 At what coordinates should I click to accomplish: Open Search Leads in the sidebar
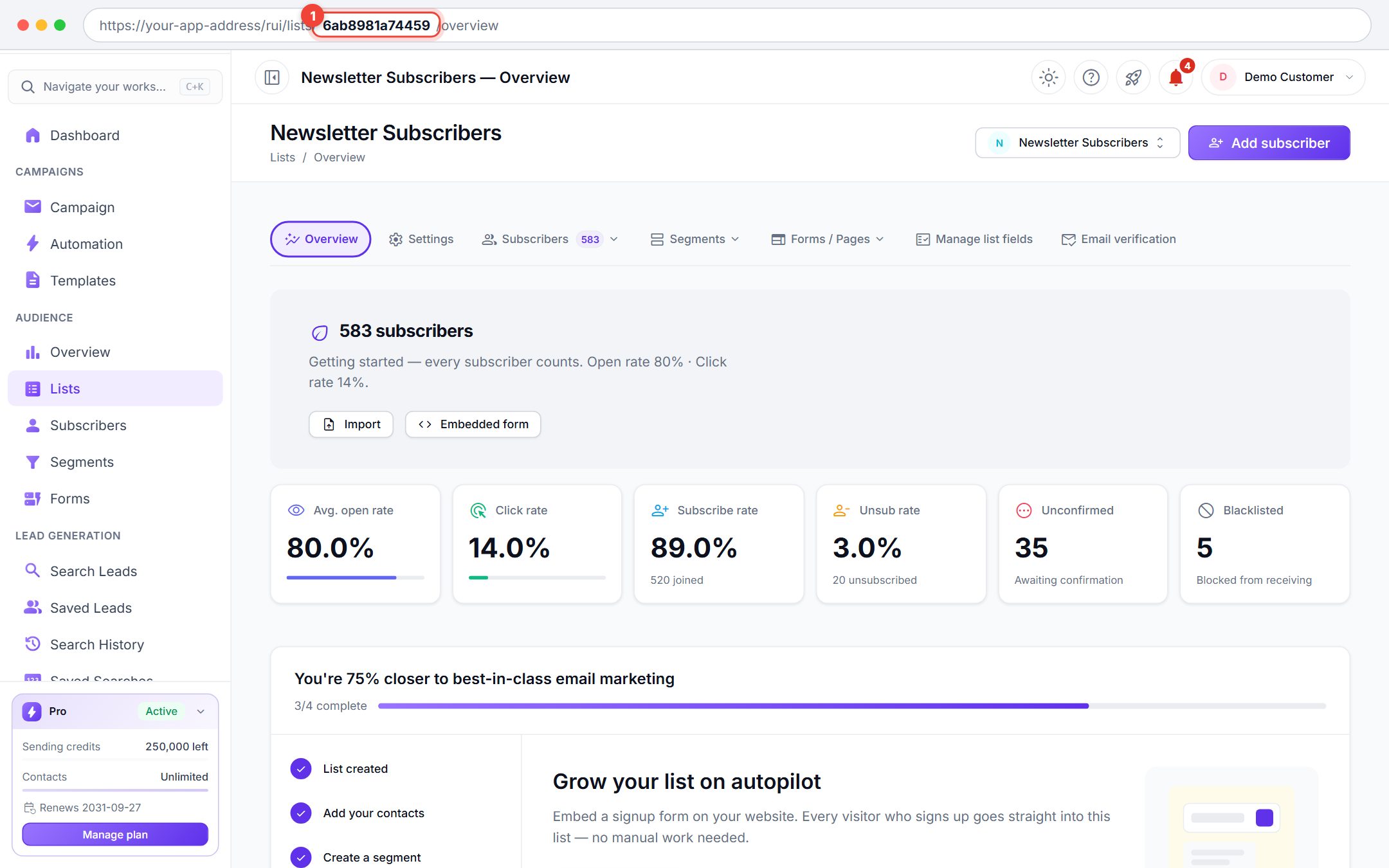115,572
